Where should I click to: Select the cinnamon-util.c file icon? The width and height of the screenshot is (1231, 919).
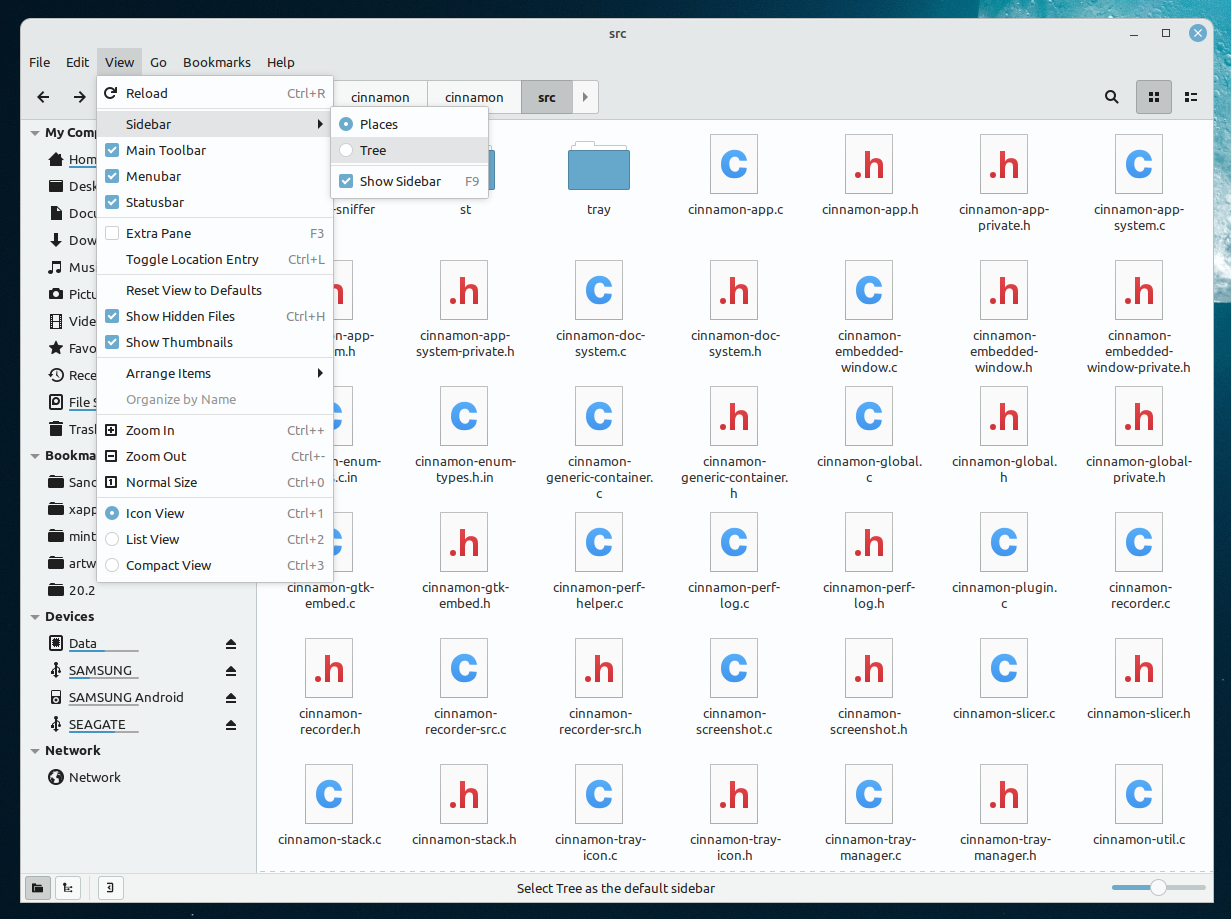pyautogui.click(x=1139, y=794)
